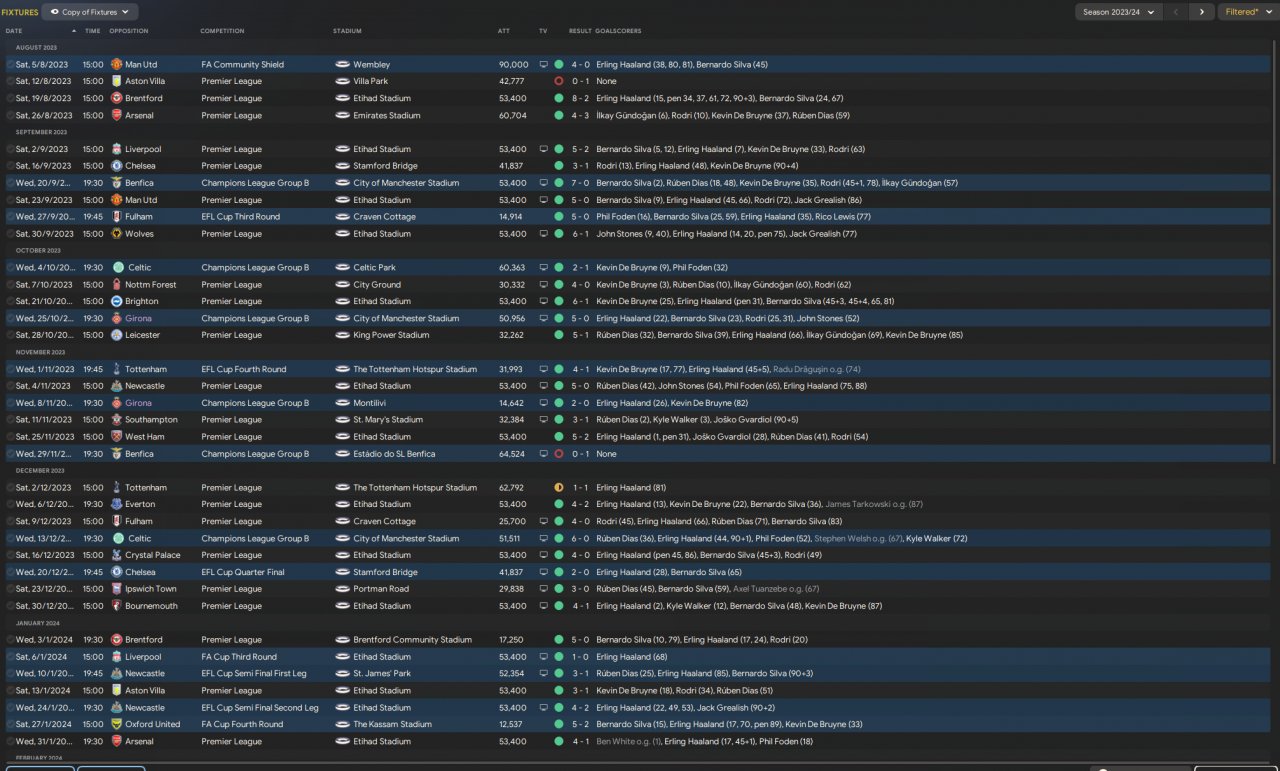Open the Season 2023/24 dropdown
Viewport: 1280px width, 771px height.
1118,12
